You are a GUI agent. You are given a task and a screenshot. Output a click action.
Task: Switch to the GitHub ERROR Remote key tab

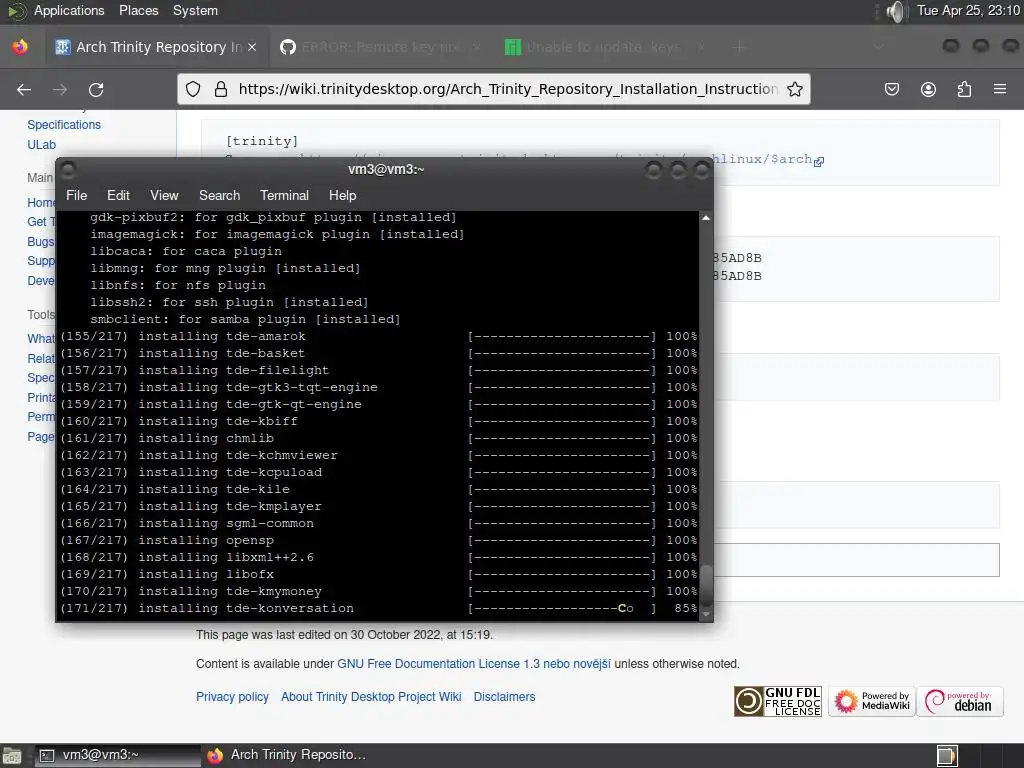click(x=379, y=47)
